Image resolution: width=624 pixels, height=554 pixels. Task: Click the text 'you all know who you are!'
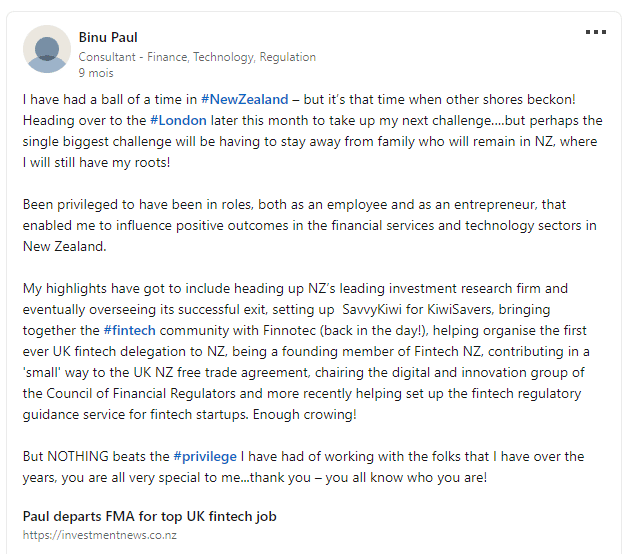pos(406,477)
